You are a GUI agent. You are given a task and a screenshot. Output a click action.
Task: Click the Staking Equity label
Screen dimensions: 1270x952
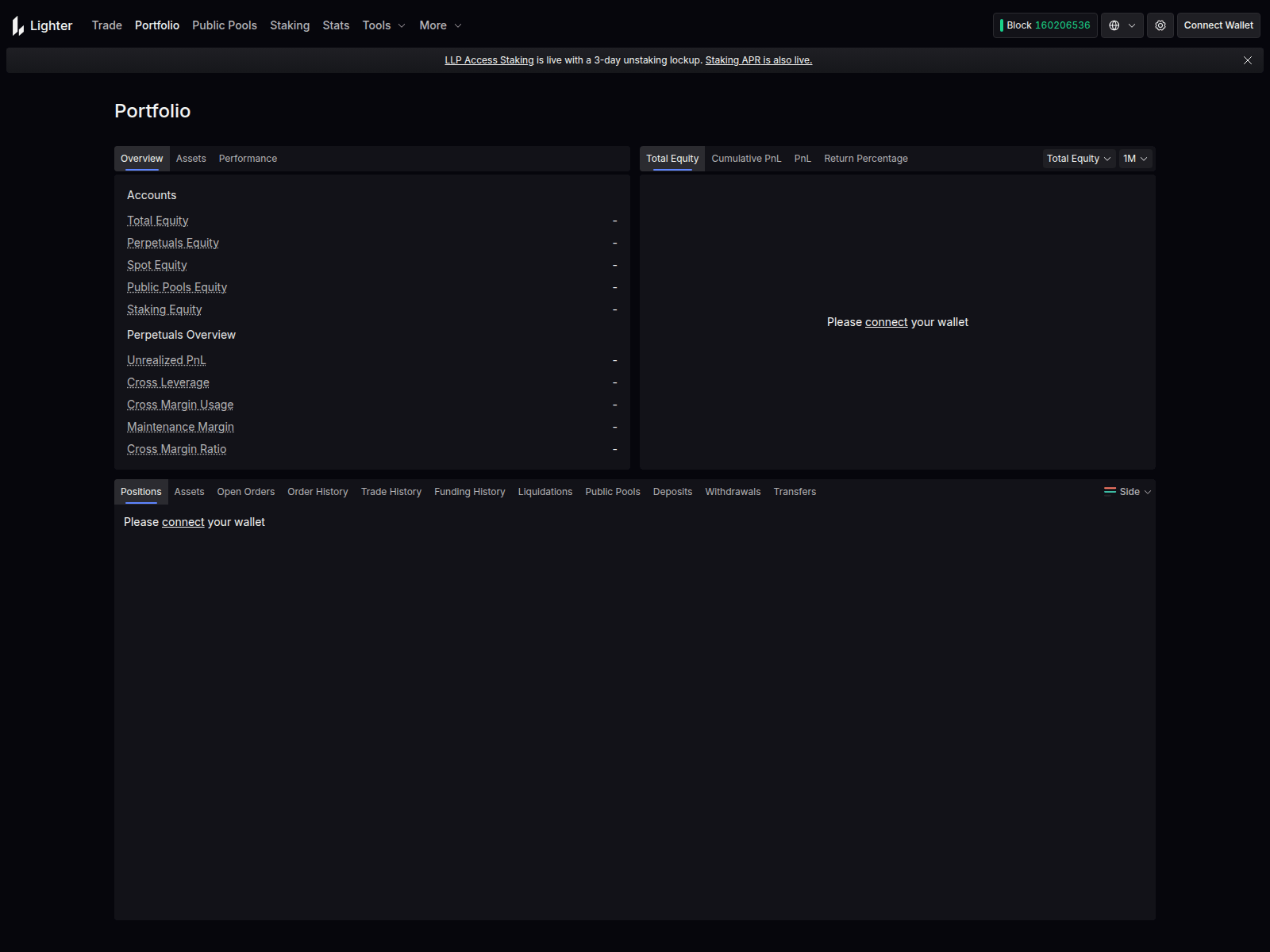tap(164, 309)
